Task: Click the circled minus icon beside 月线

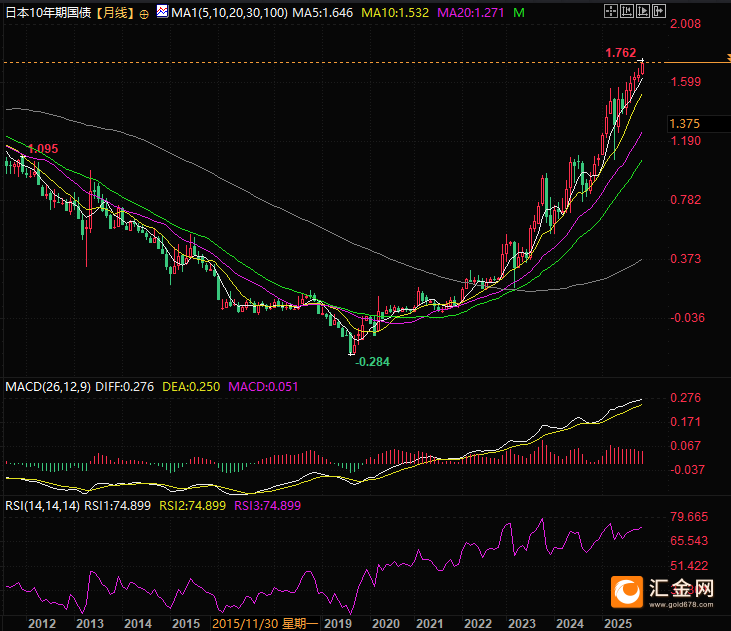Action: [145, 13]
